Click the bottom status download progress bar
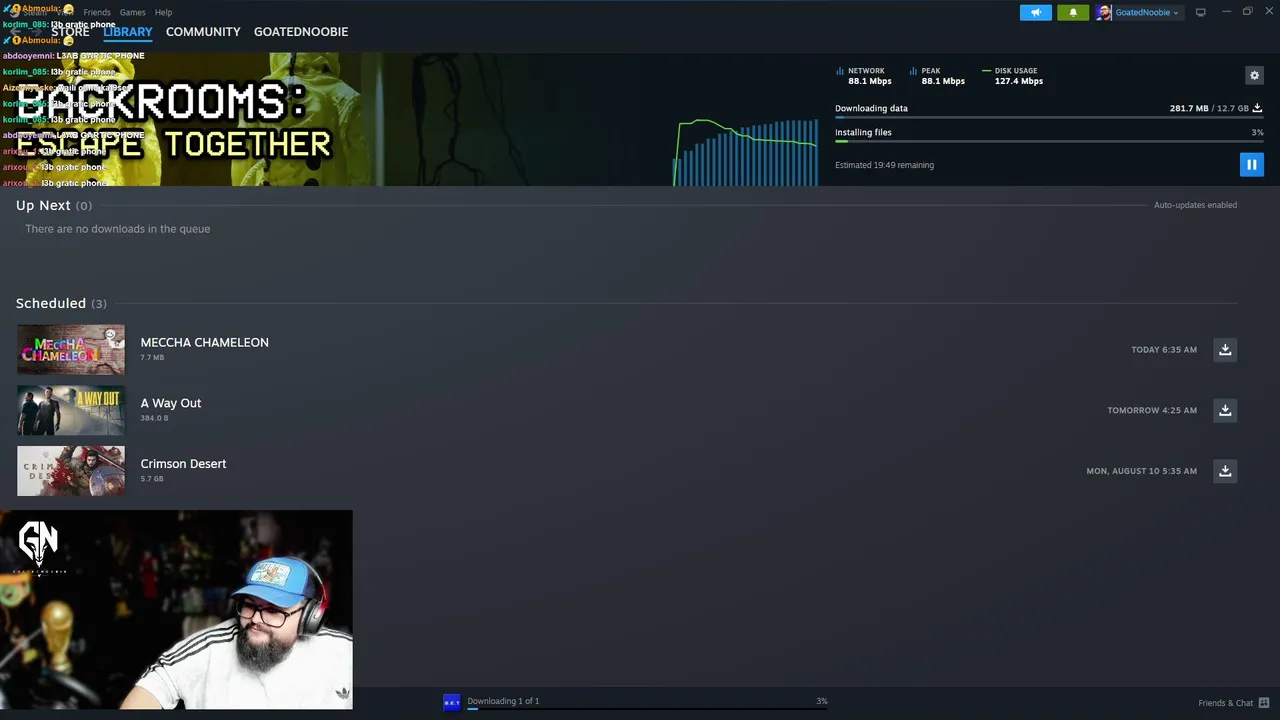This screenshot has height=720, width=1280. pyautogui.click(x=647, y=708)
